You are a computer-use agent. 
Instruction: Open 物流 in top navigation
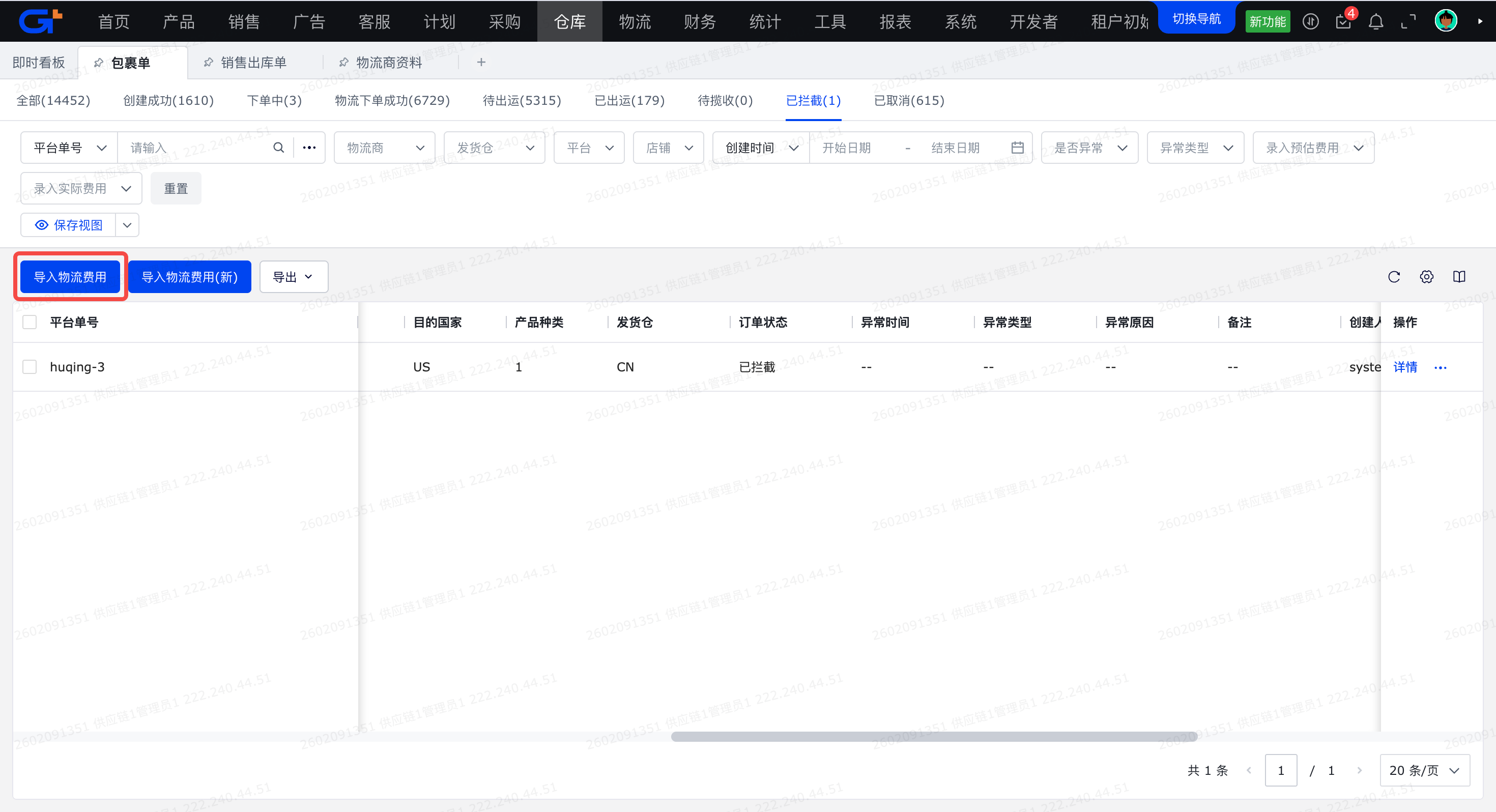click(x=635, y=21)
